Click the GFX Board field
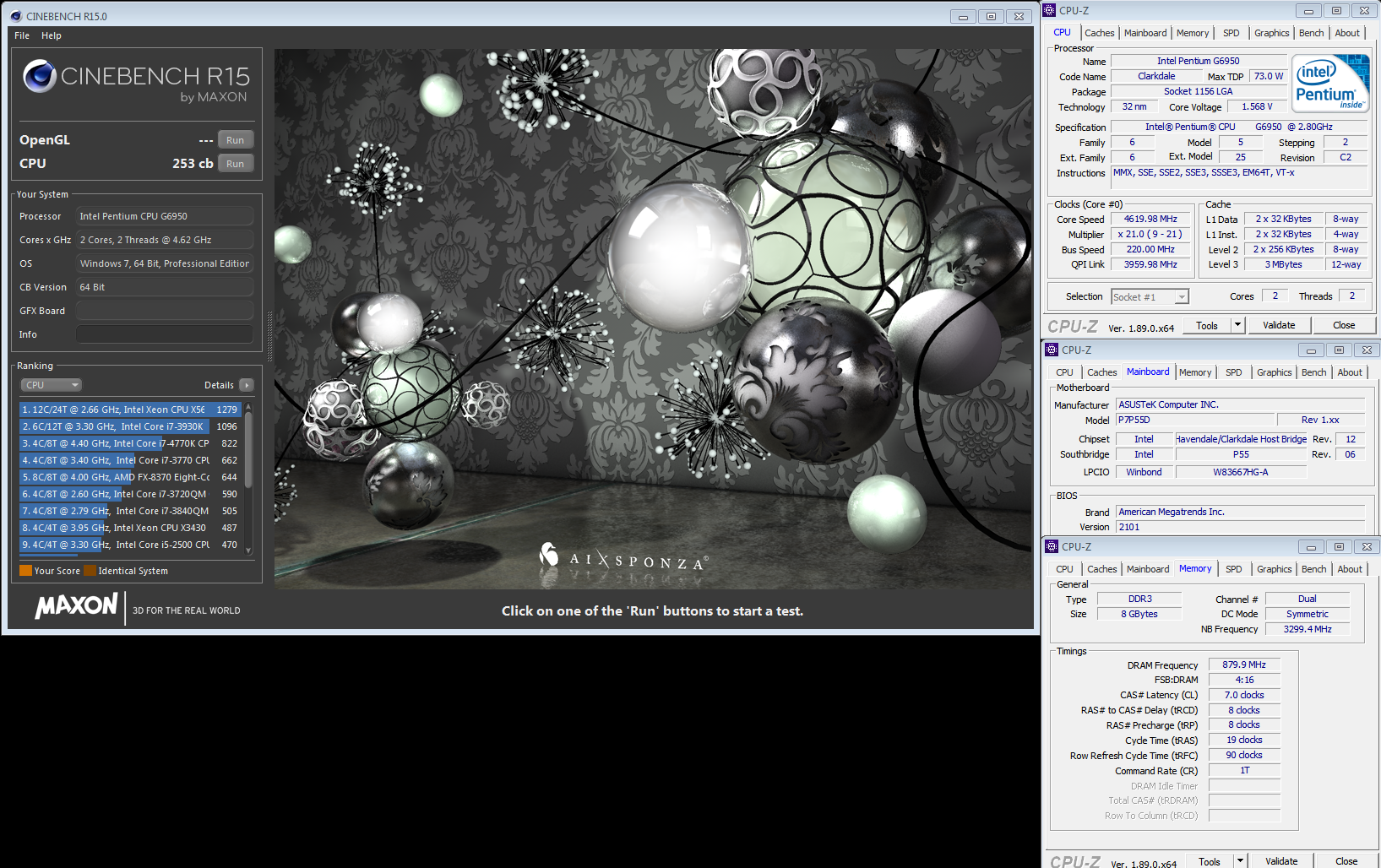Screen dimensions: 1381x868 [x=165, y=311]
